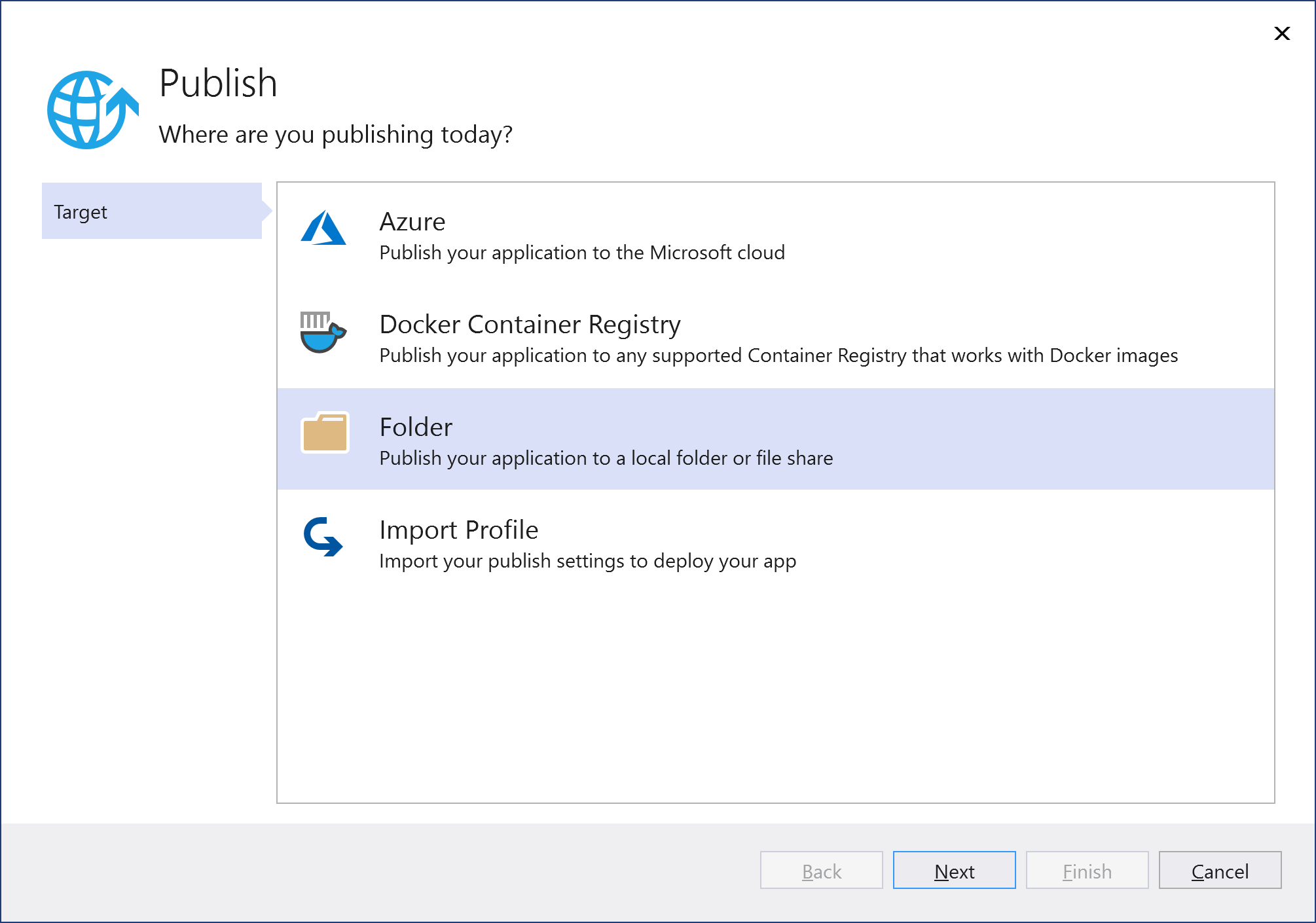The width and height of the screenshot is (1316, 923).
Task: Close the Publish dialog with the X
Action: click(x=1281, y=33)
